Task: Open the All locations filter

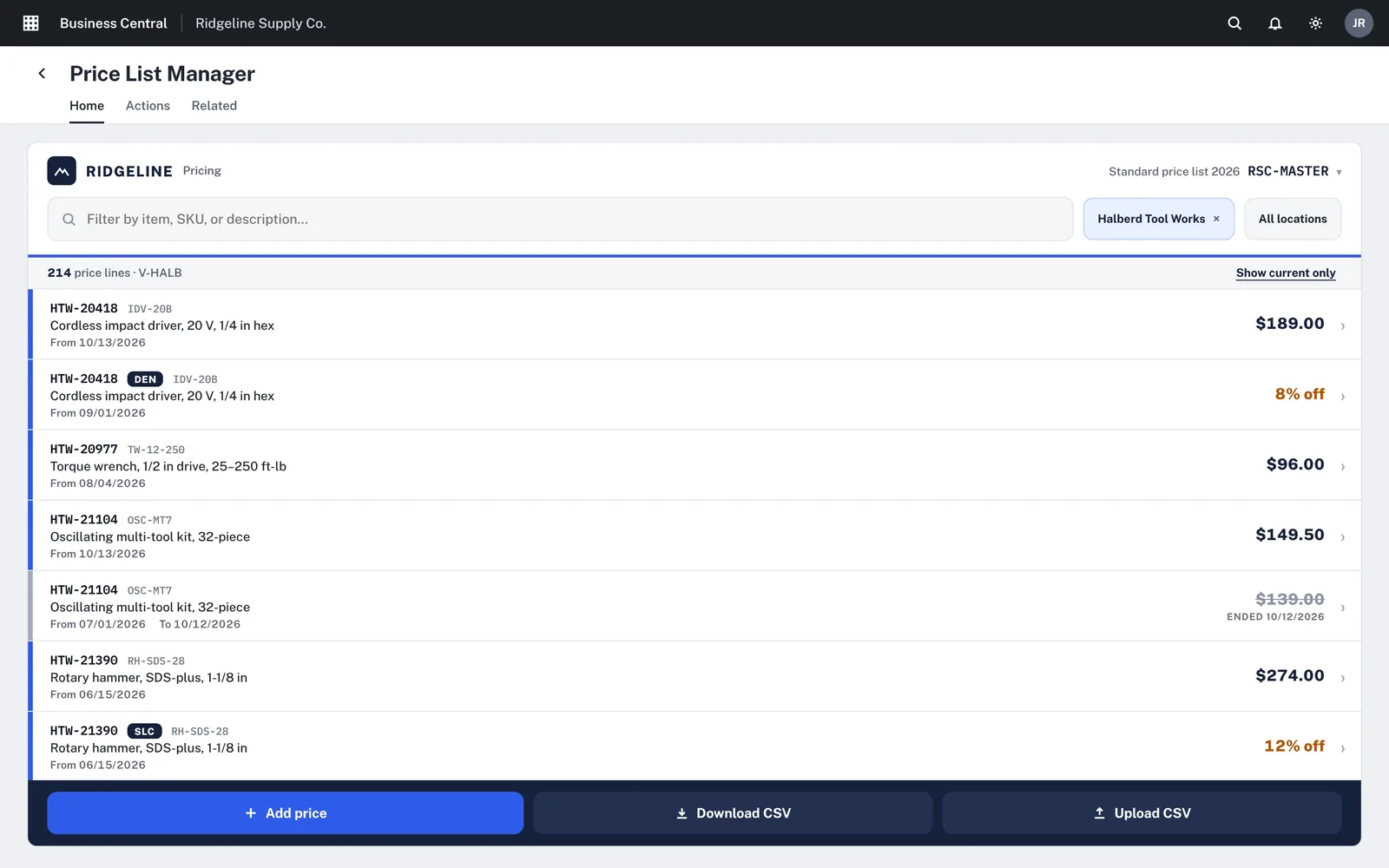Action: pyautogui.click(x=1293, y=219)
